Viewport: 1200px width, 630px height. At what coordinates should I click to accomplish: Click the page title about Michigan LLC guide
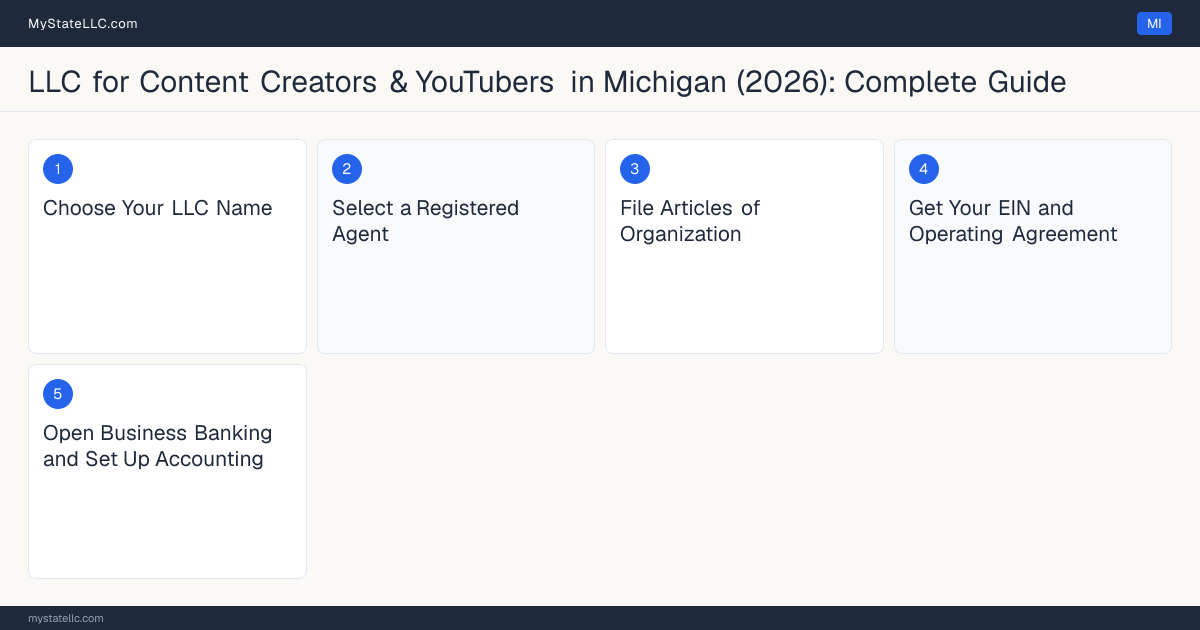click(547, 82)
